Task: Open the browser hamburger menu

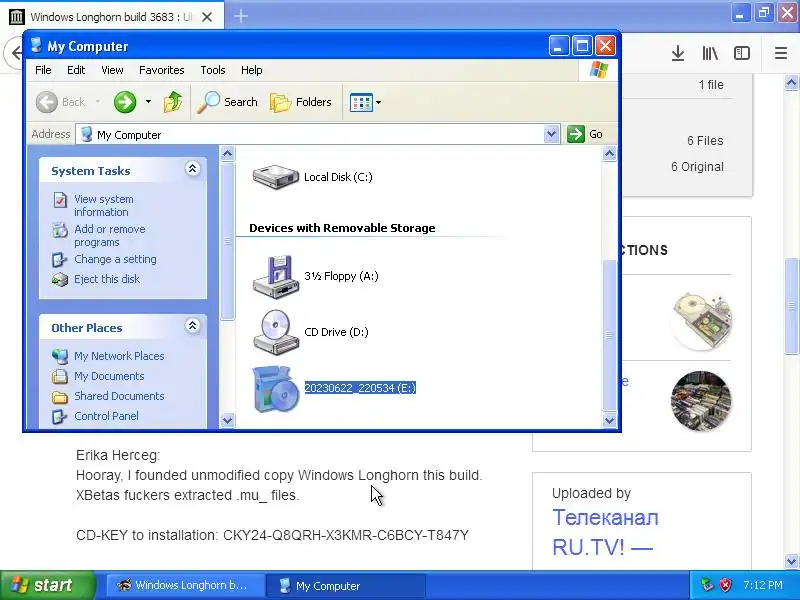Action: click(x=781, y=53)
